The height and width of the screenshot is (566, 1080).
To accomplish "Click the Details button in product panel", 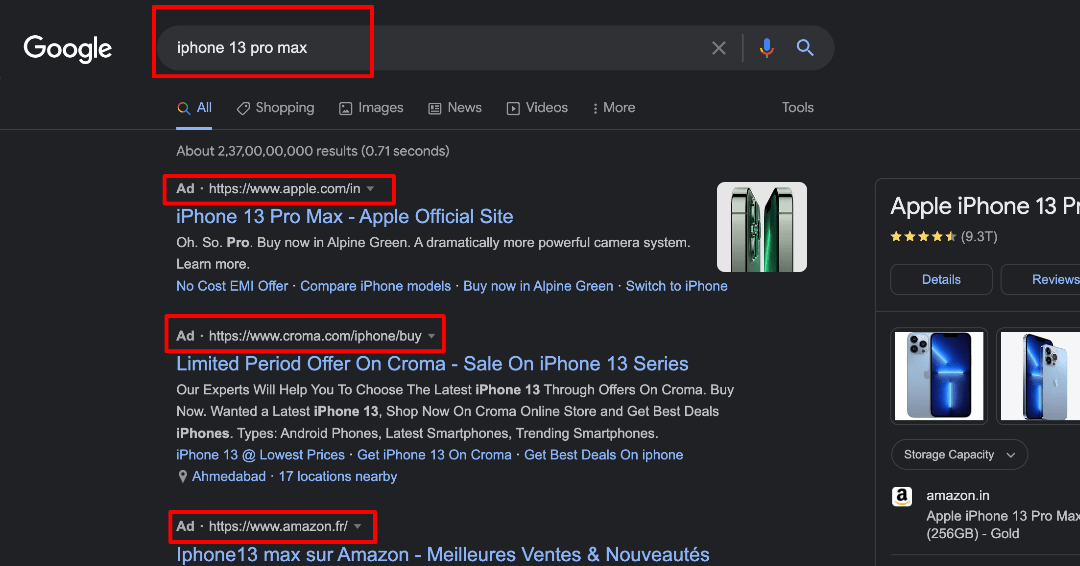I will 941,280.
